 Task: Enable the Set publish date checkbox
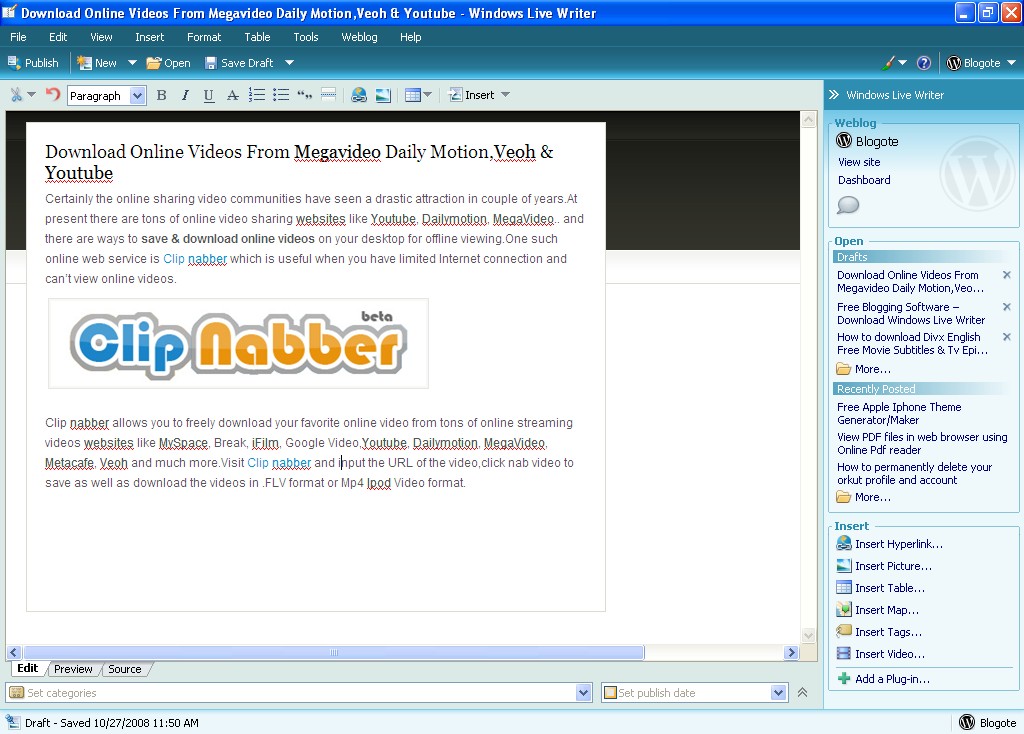[610, 693]
